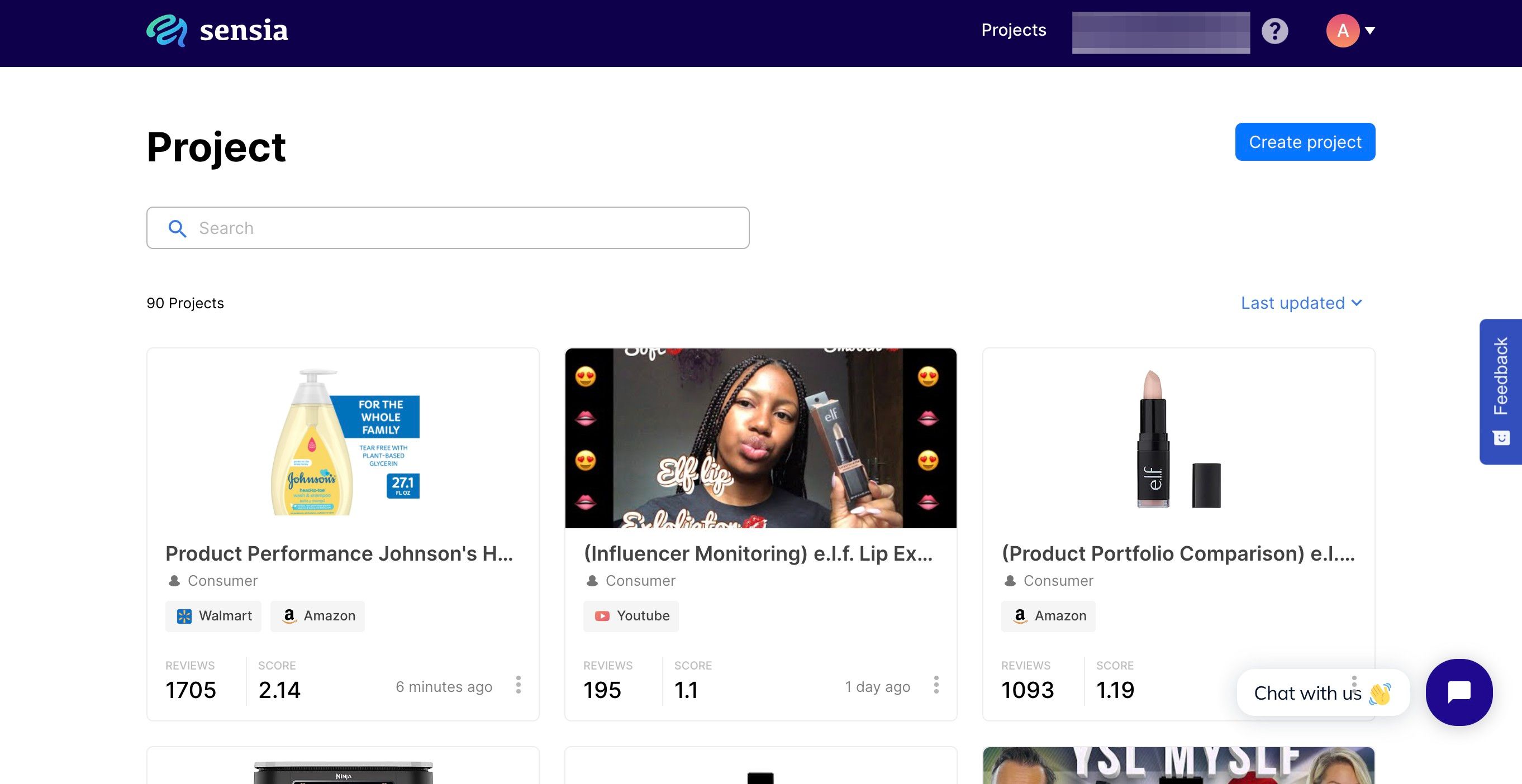Click Amazon tag on Johnson's project

coord(317,616)
